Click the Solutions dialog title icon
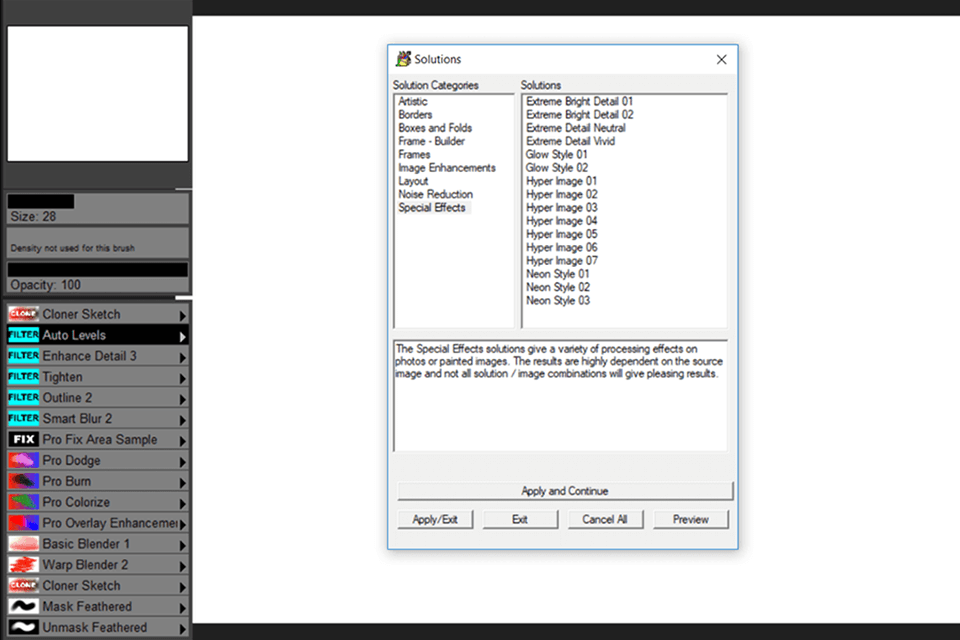The width and height of the screenshot is (960, 640). point(403,59)
